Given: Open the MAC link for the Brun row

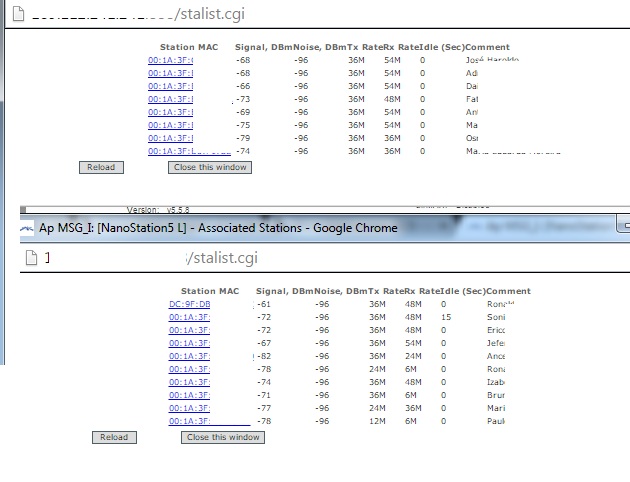Looking at the screenshot, I should 190,395.
